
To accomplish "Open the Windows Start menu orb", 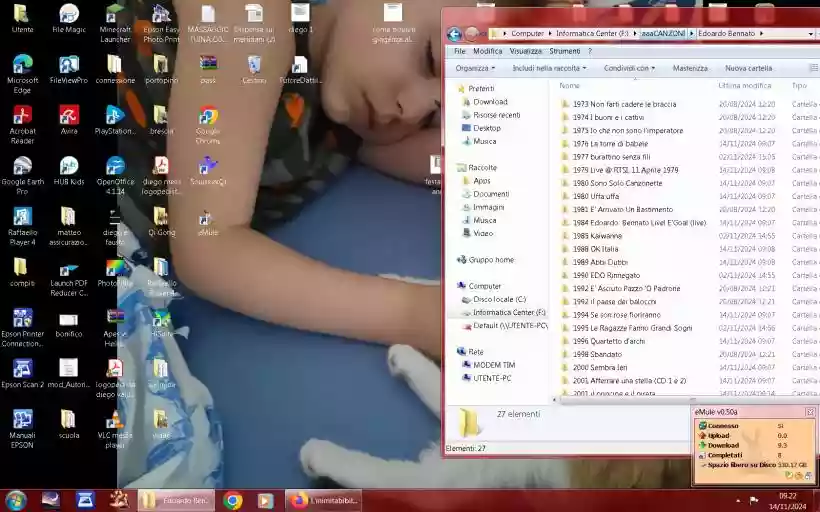I will (x=15, y=500).
